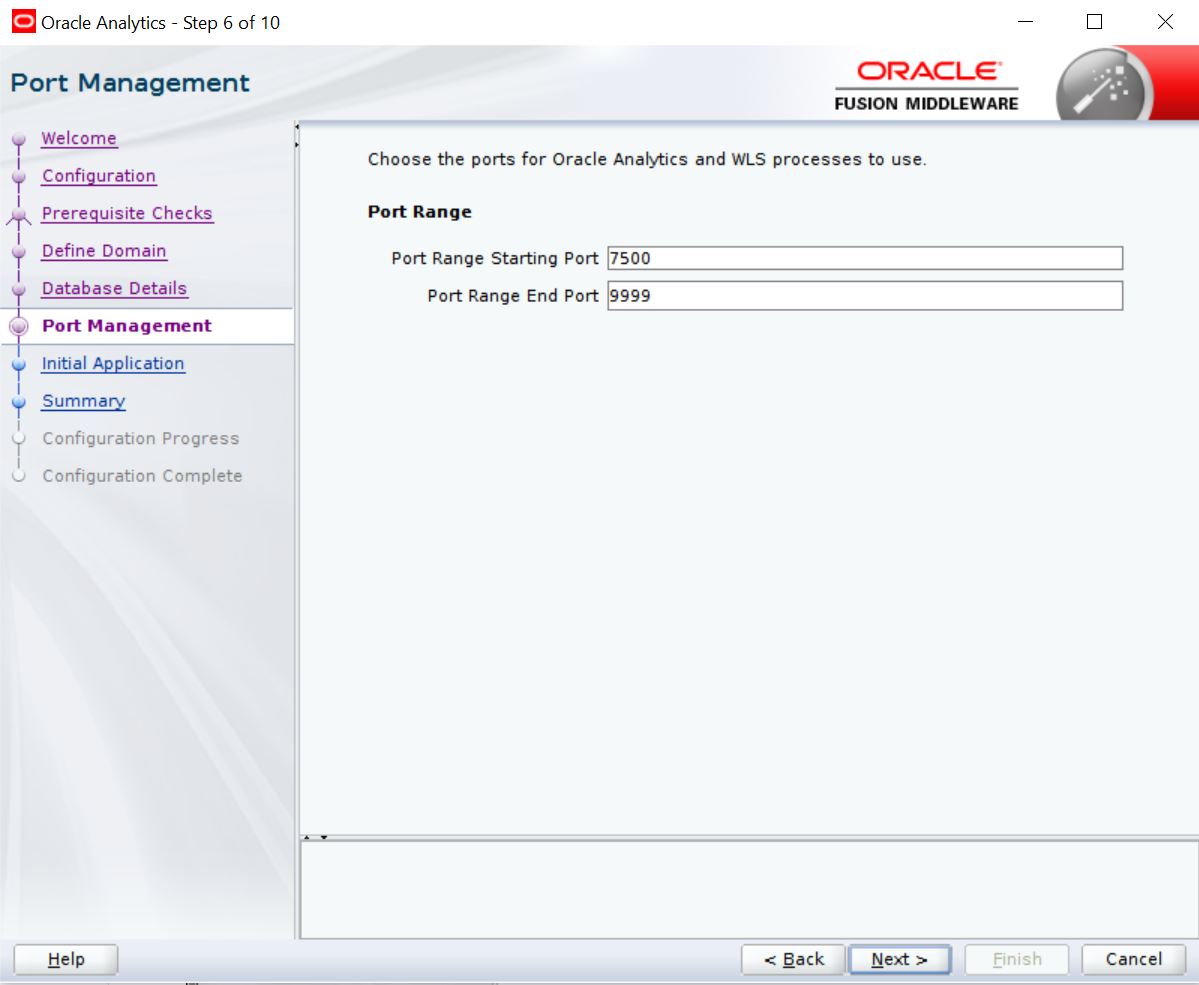Jump to Prerequisite Checks step
This screenshot has width=1199, height=985.
127,213
